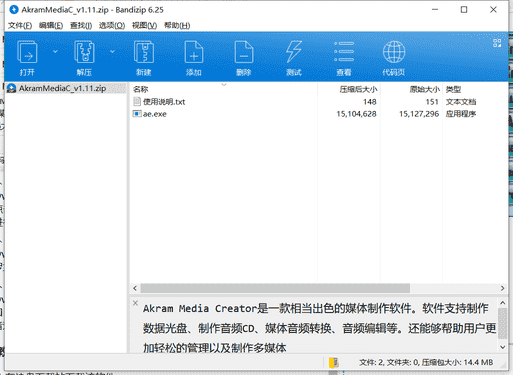Click the application icon of ae.exe
Viewport: 513px width, 375px height.
[137, 114]
